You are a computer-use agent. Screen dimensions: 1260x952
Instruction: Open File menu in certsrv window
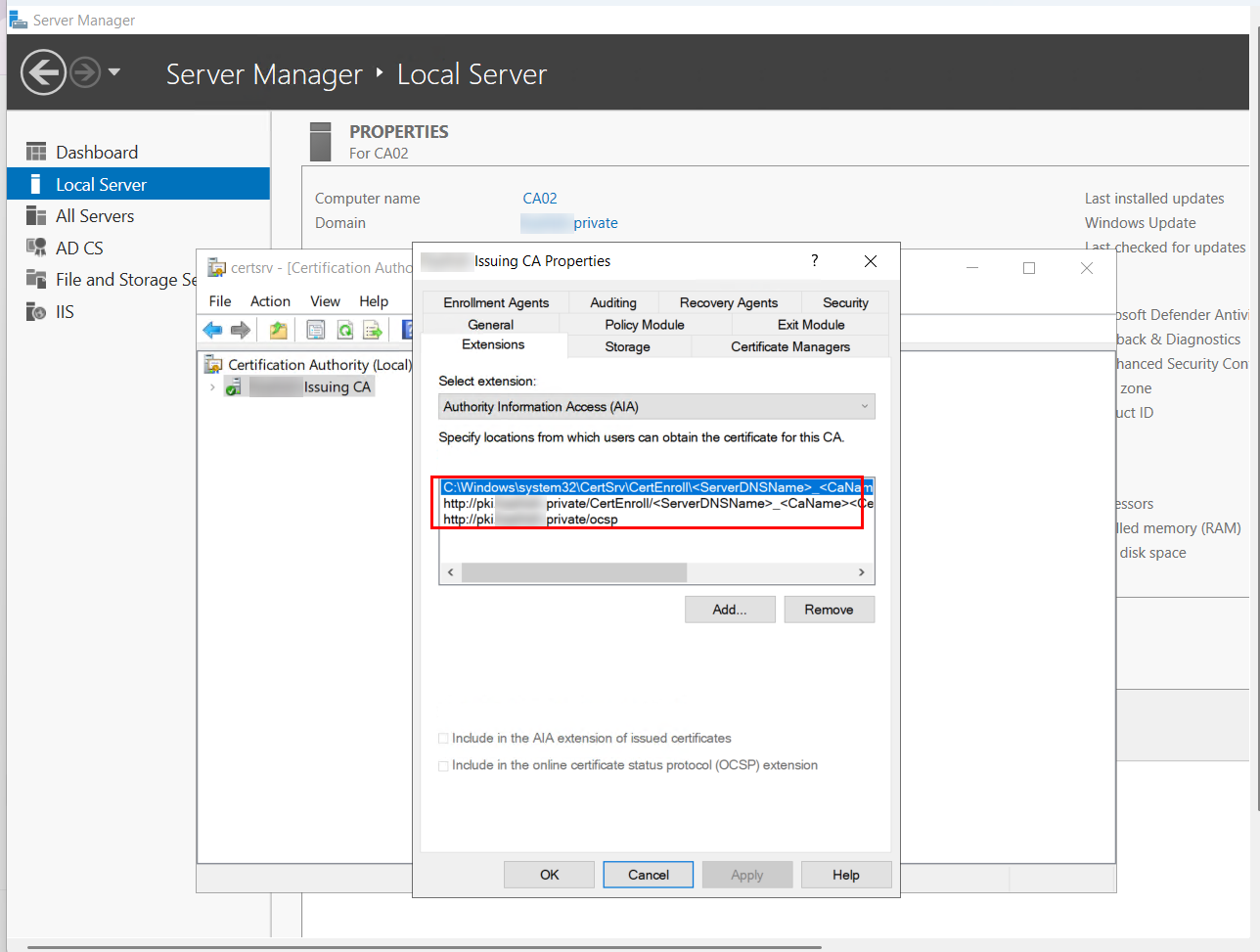[220, 301]
